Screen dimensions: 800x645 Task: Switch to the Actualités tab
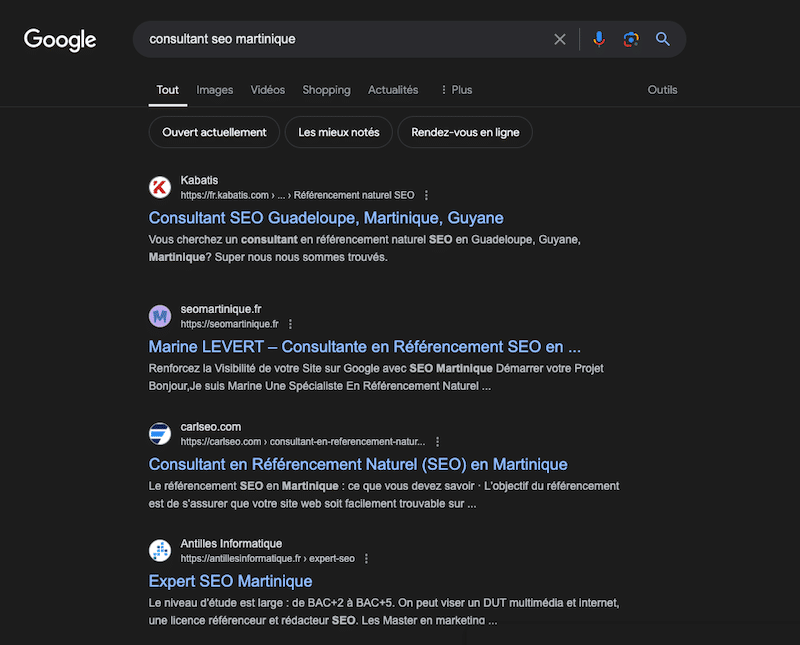point(393,90)
